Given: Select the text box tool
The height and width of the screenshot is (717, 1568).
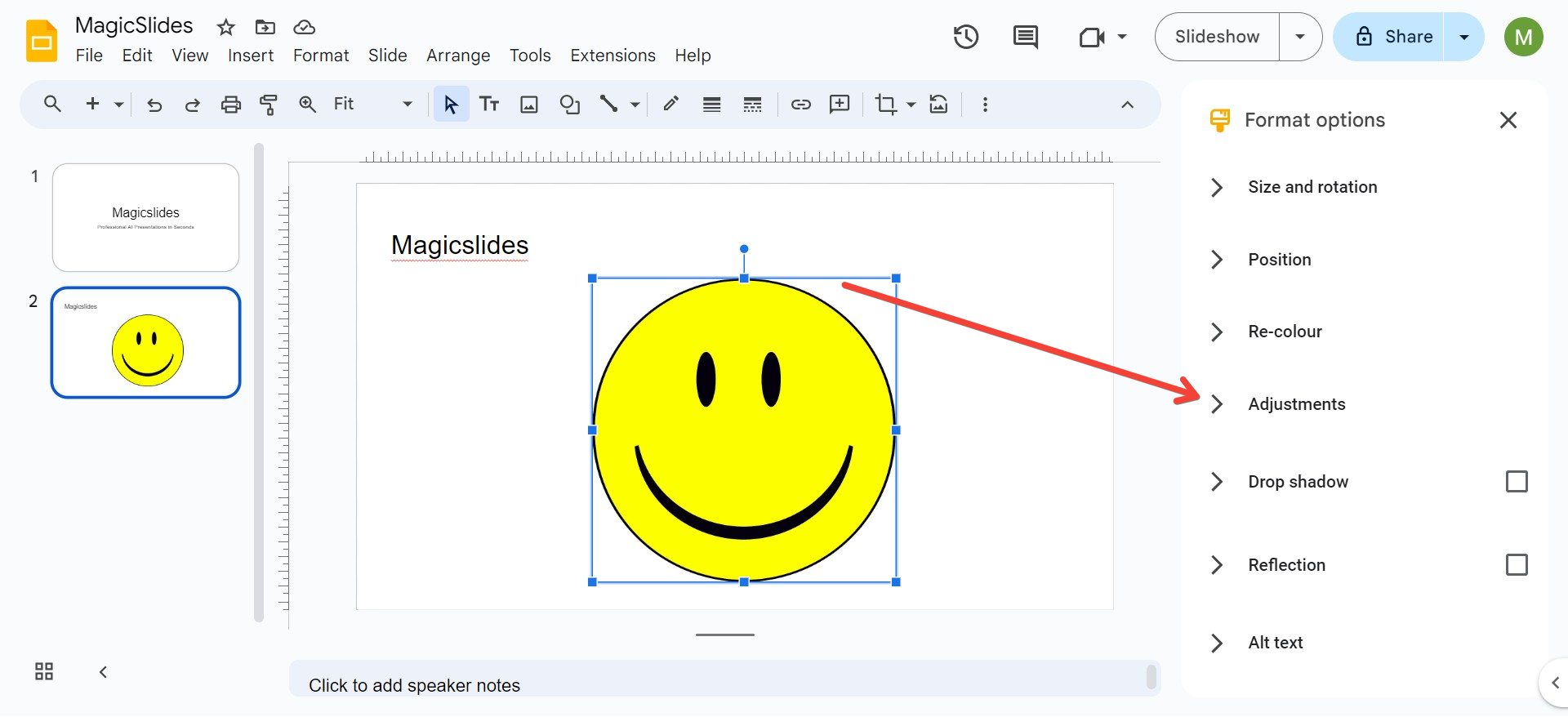Looking at the screenshot, I should [x=489, y=105].
